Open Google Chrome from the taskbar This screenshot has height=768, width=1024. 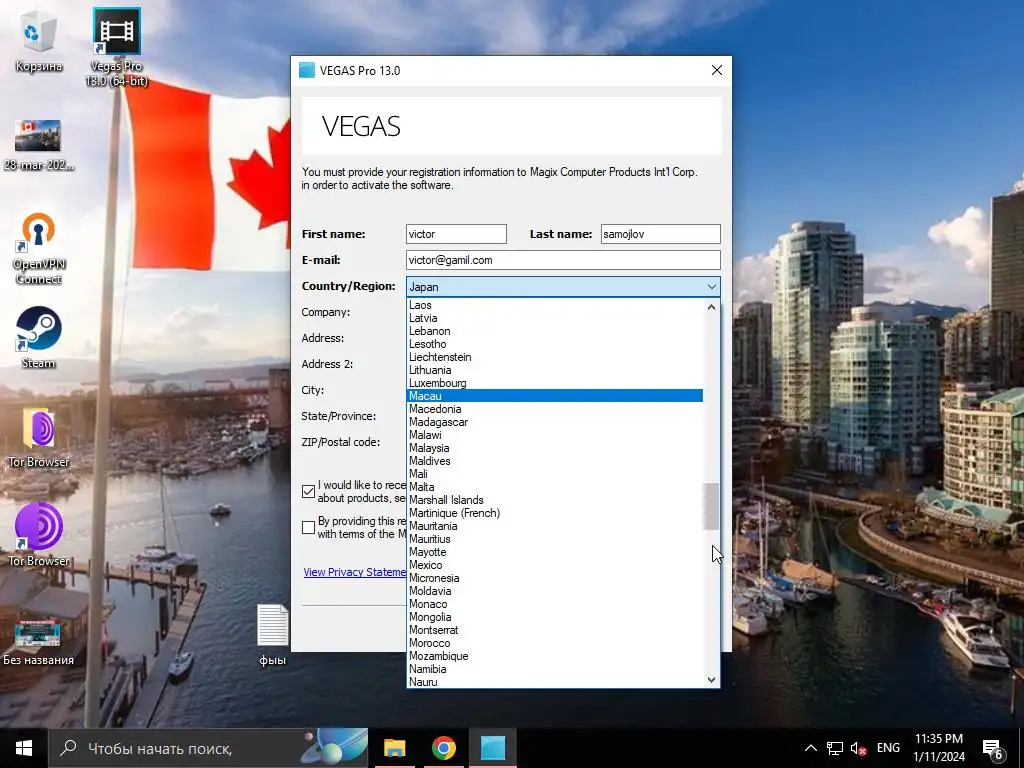point(443,748)
